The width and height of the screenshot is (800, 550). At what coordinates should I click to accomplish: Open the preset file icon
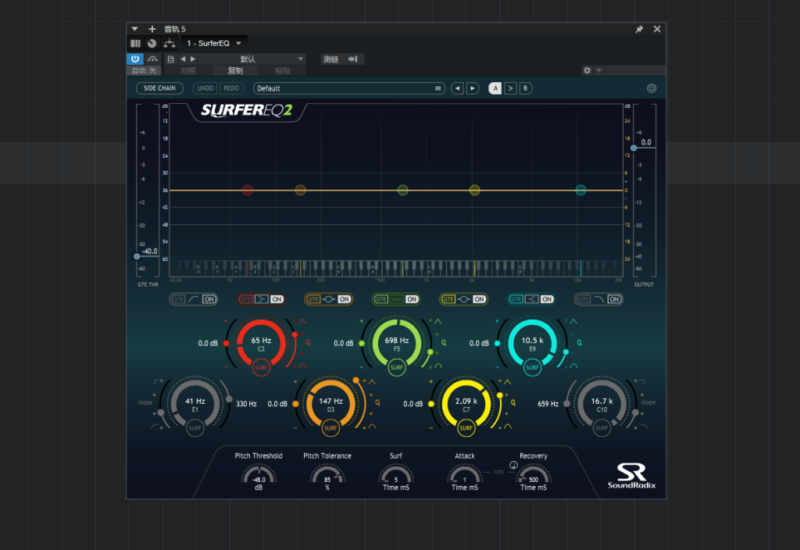pos(170,59)
